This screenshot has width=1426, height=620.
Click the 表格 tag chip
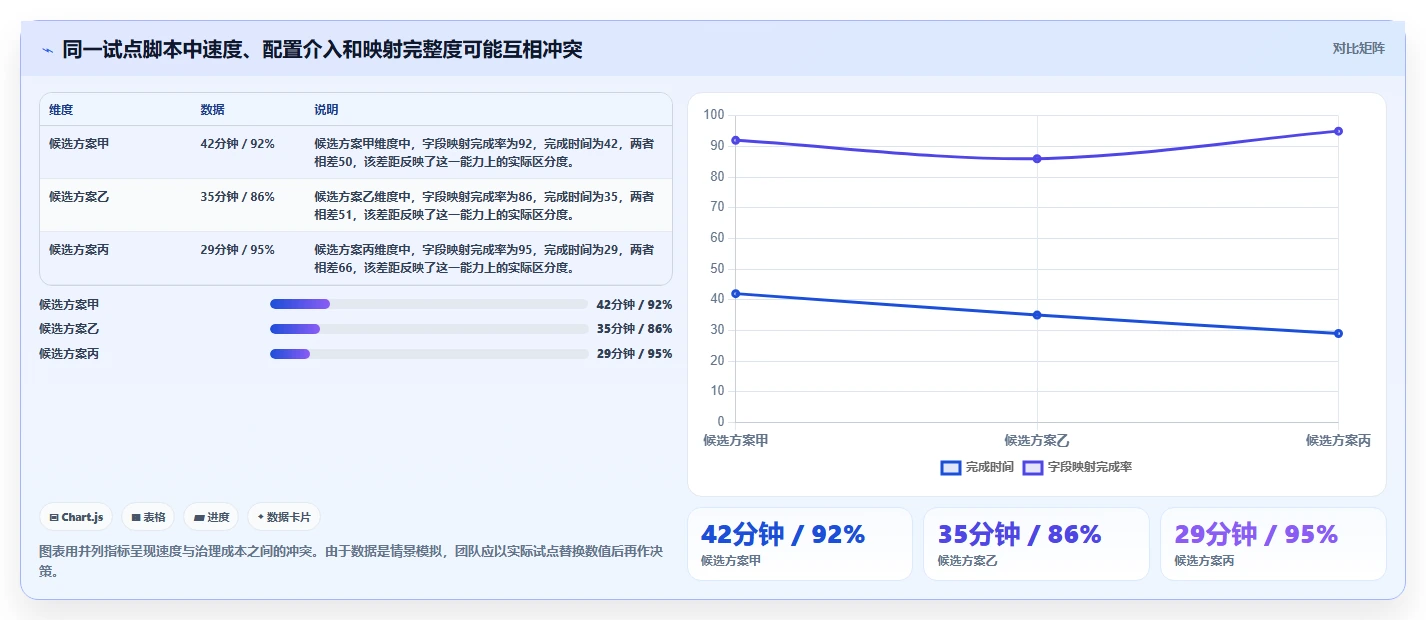click(x=148, y=517)
